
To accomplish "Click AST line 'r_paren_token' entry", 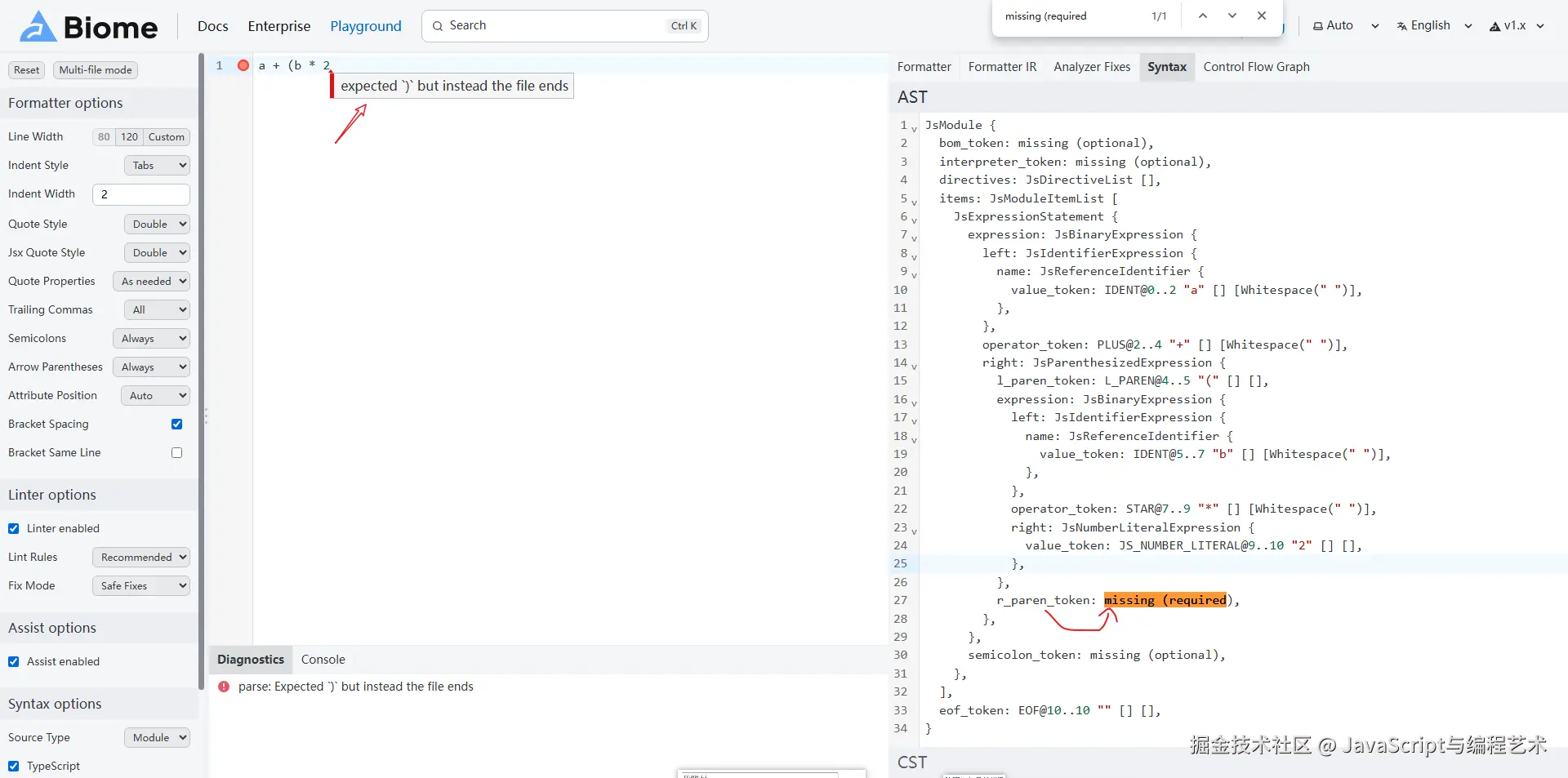I will tap(1118, 600).
